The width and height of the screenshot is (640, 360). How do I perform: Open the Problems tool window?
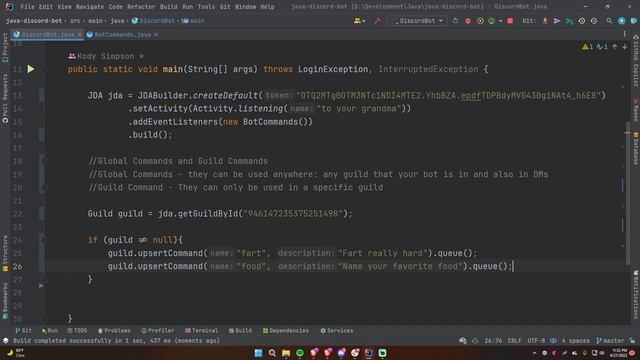pos(114,331)
